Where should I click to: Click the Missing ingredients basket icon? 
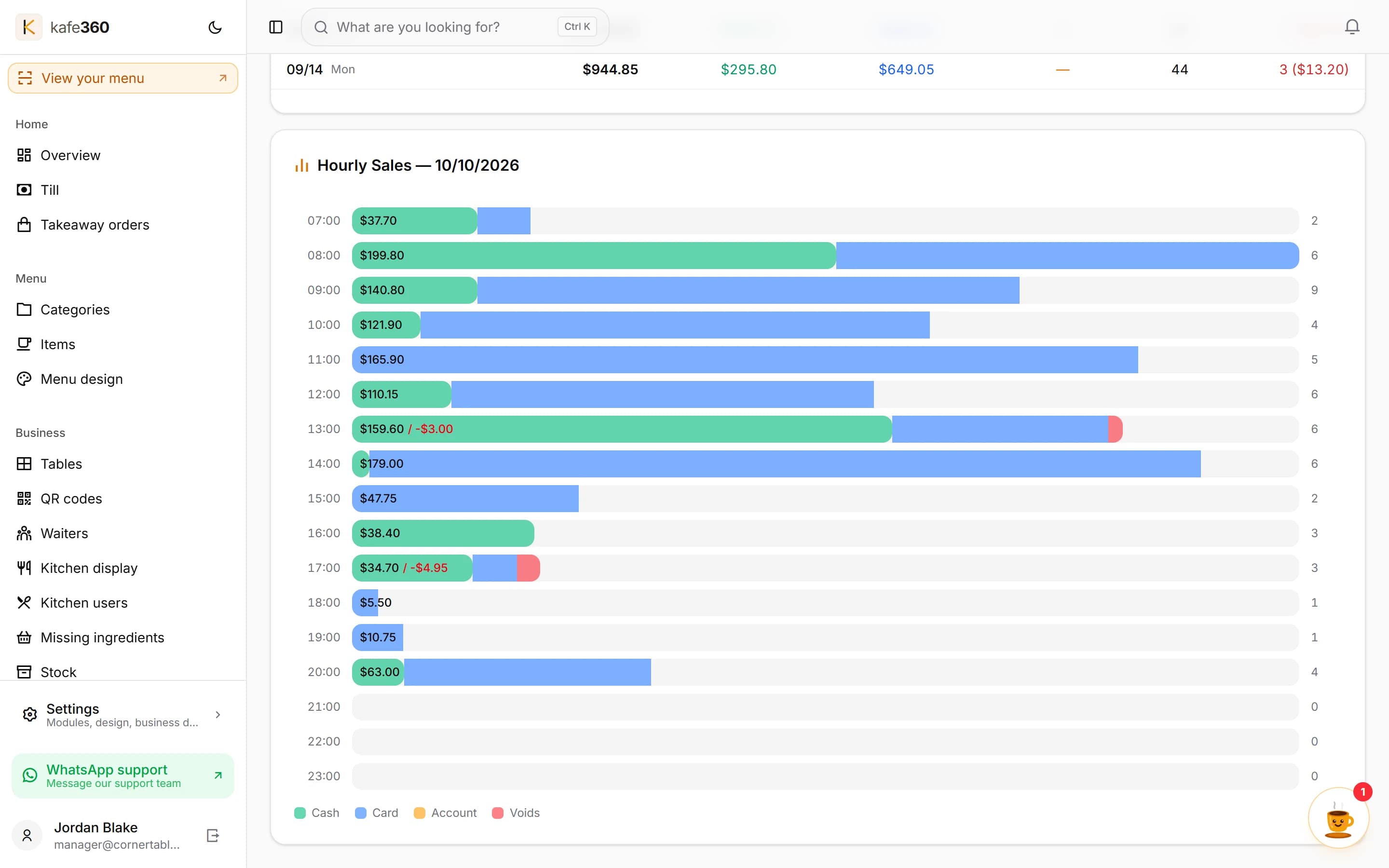click(x=24, y=637)
